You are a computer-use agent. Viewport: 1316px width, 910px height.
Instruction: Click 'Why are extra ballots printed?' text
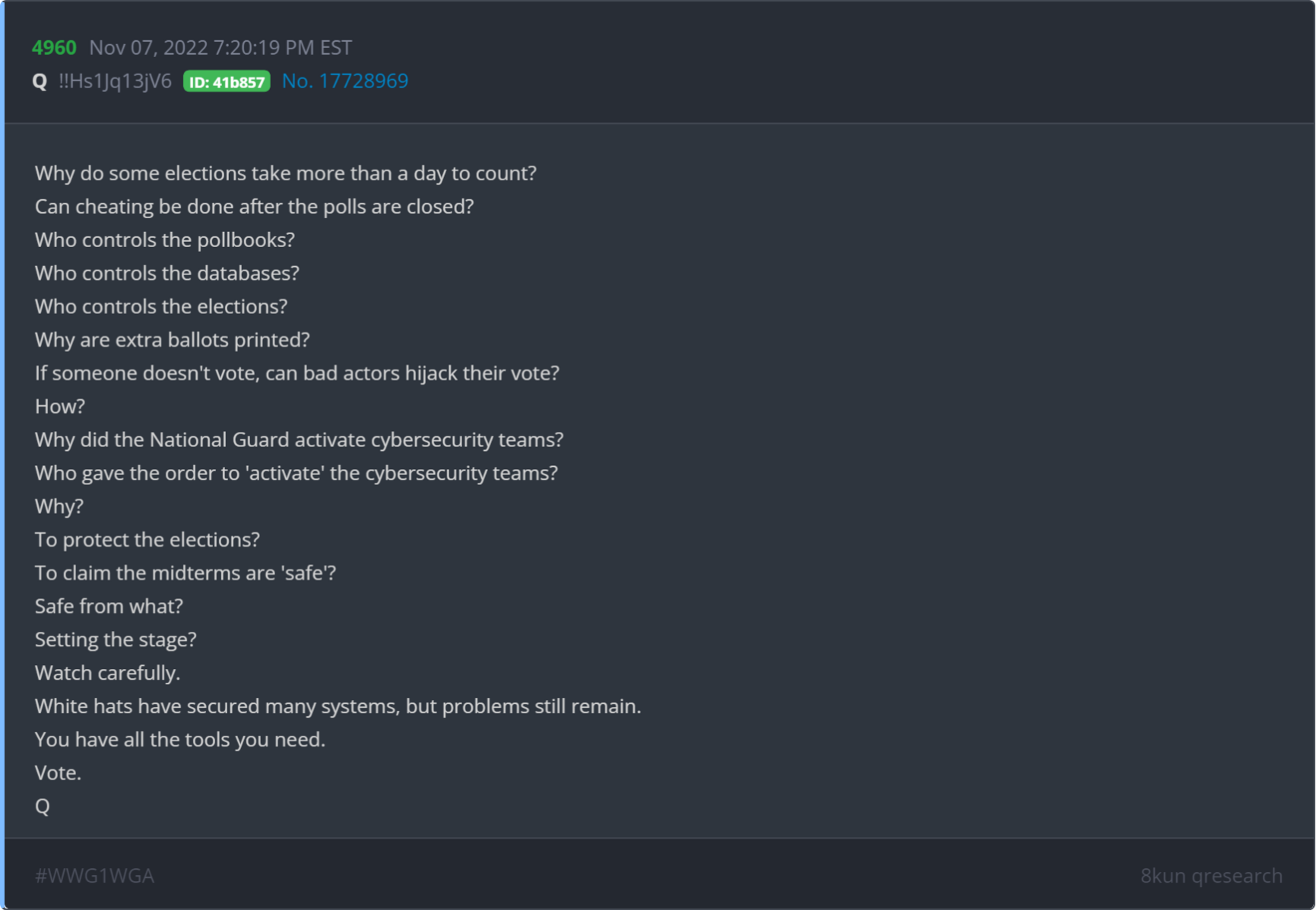pos(173,340)
